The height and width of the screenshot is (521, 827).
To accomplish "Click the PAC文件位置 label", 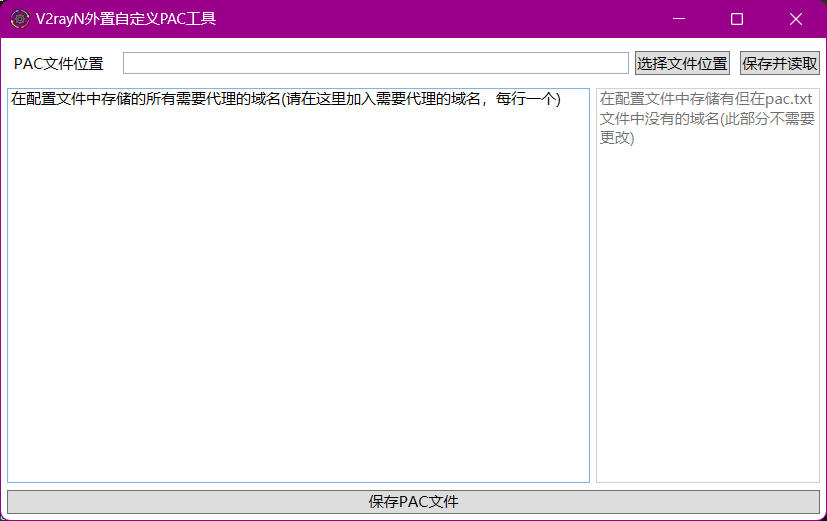I will pos(59,64).
